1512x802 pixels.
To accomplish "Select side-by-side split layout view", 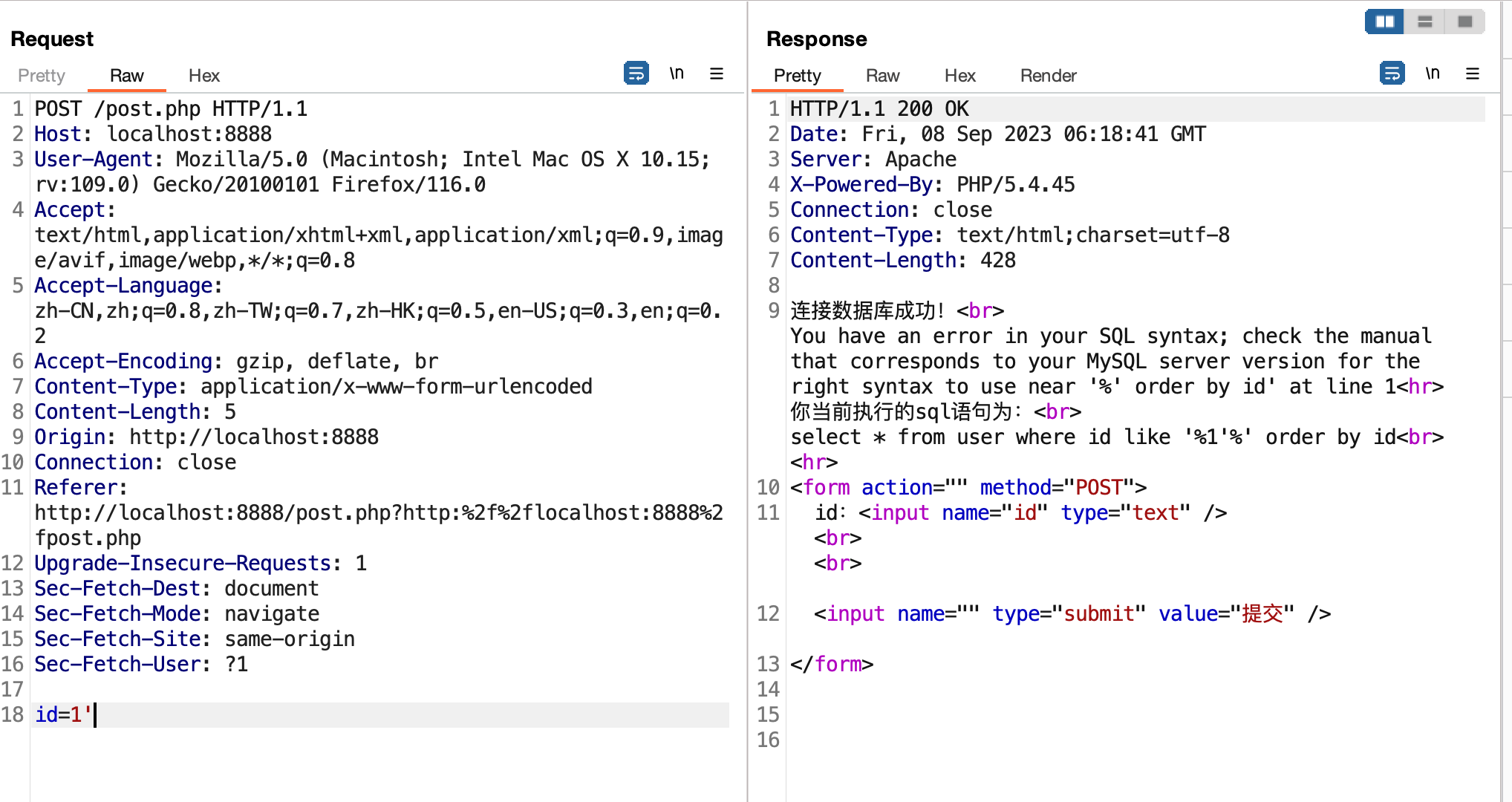I will click(1384, 22).
